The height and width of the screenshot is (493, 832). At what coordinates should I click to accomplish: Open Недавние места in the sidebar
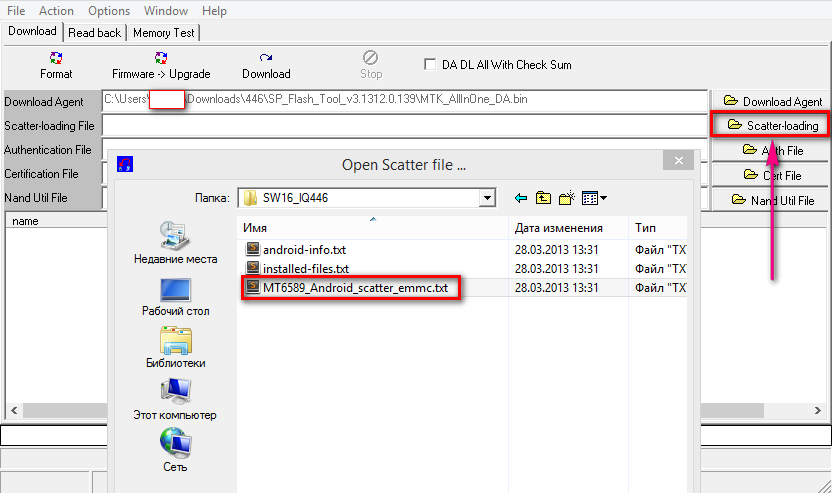click(x=176, y=243)
